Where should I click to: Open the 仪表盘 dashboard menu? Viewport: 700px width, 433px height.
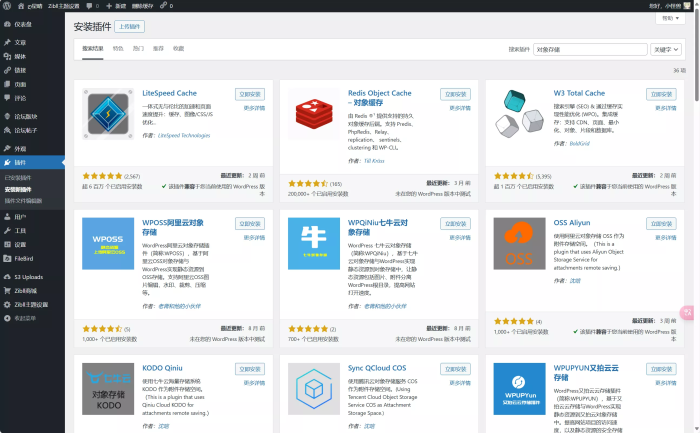click(x=22, y=25)
